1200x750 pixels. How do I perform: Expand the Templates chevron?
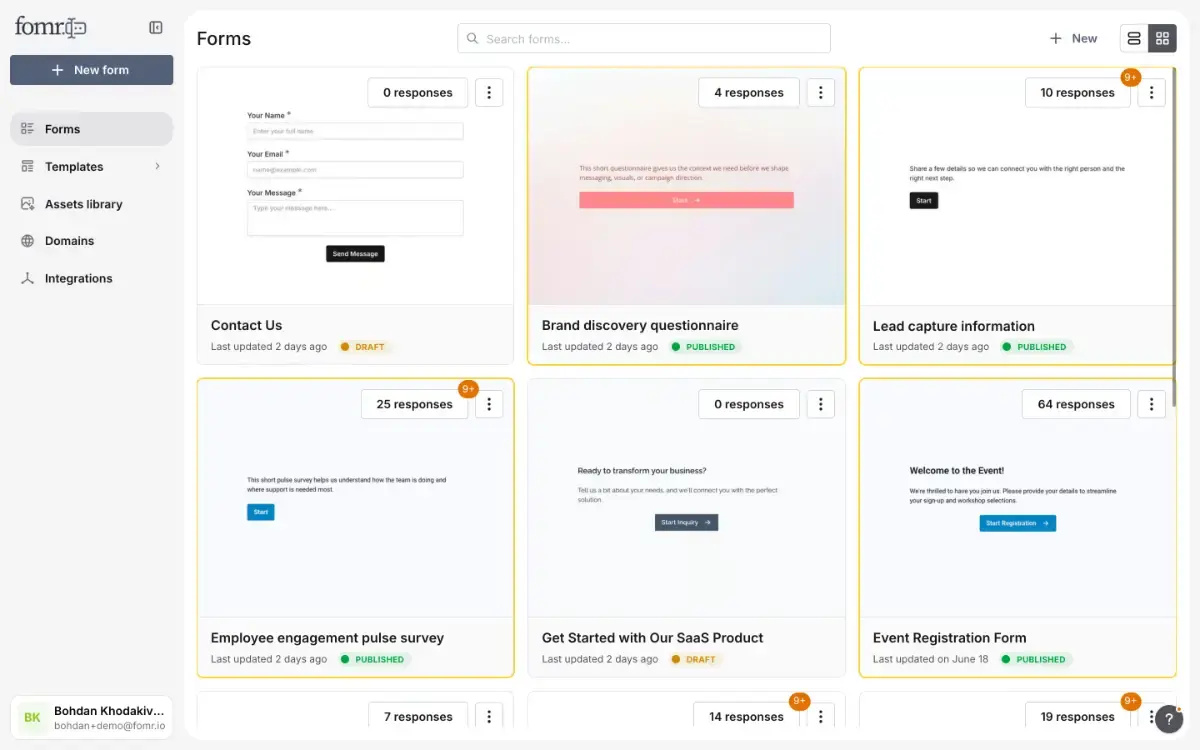click(x=157, y=166)
